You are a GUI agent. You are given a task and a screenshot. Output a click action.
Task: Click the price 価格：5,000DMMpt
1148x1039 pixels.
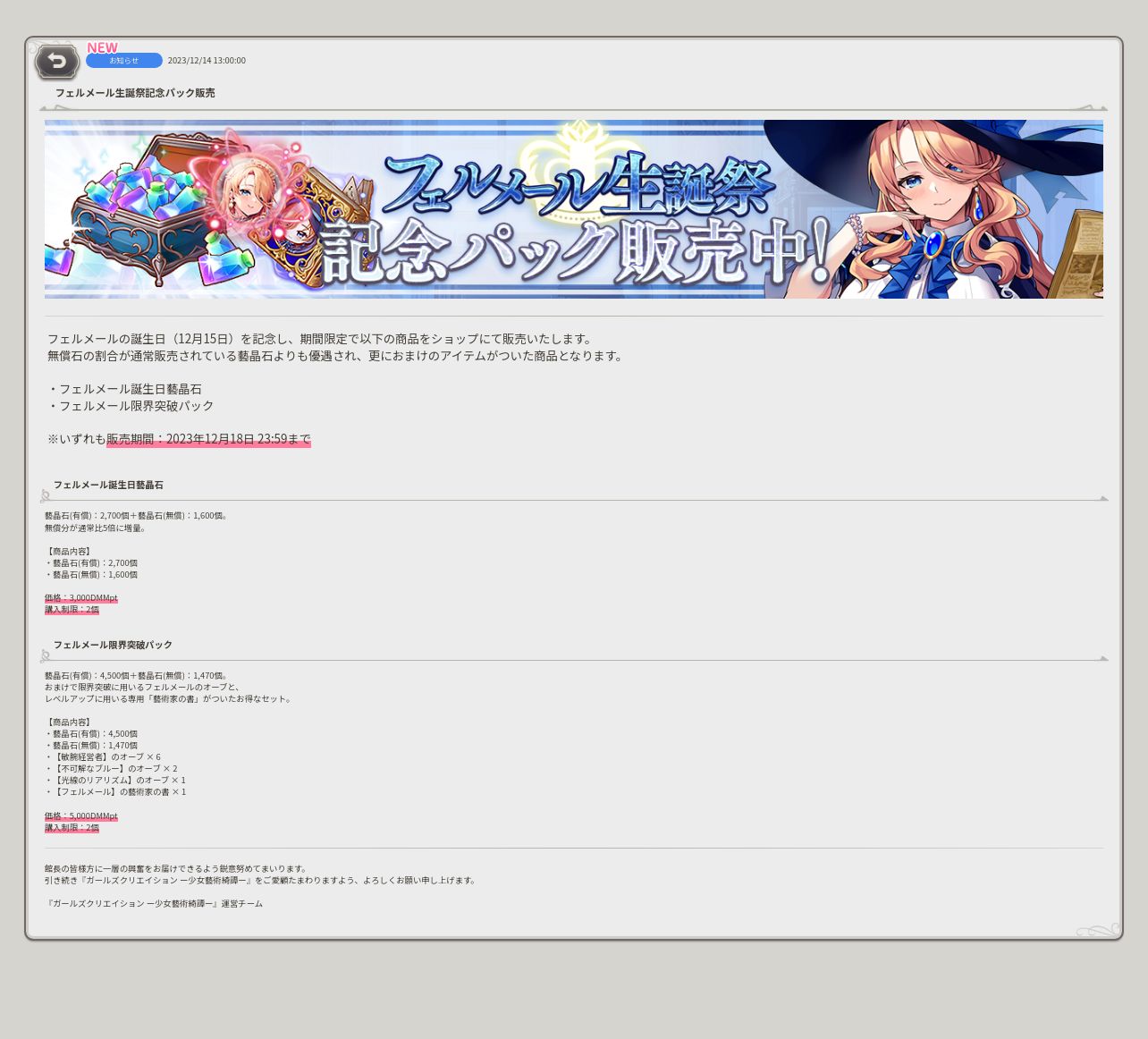tap(81, 816)
